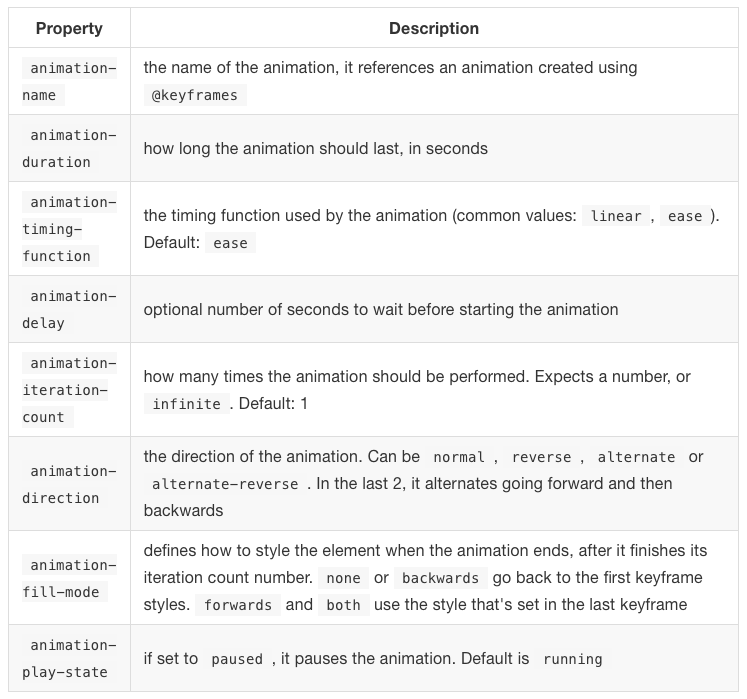747x699 pixels.
Task: Click the both value code
Action: click(x=343, y=605)
